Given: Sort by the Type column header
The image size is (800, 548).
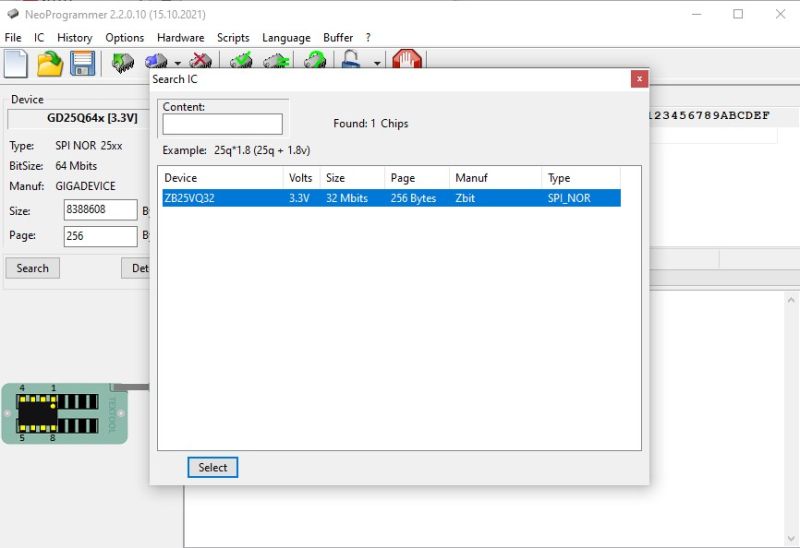Looking at the screenshot, I should 581,178.
